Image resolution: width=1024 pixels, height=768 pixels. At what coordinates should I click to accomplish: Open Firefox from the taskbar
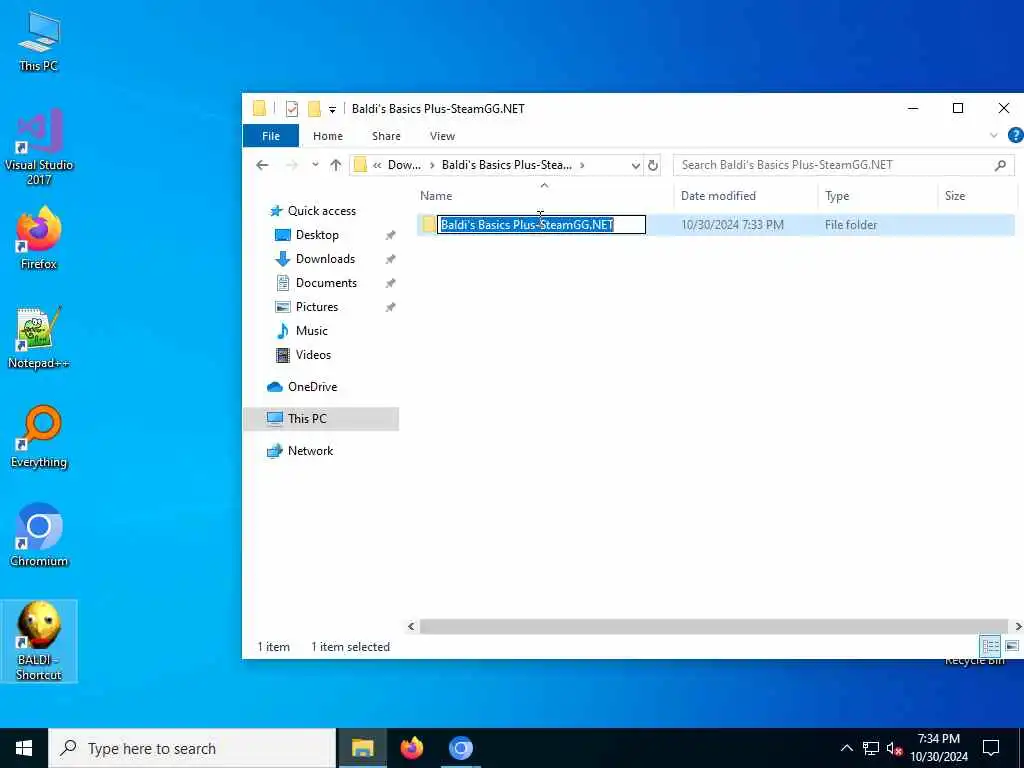[x=411, y=748]
